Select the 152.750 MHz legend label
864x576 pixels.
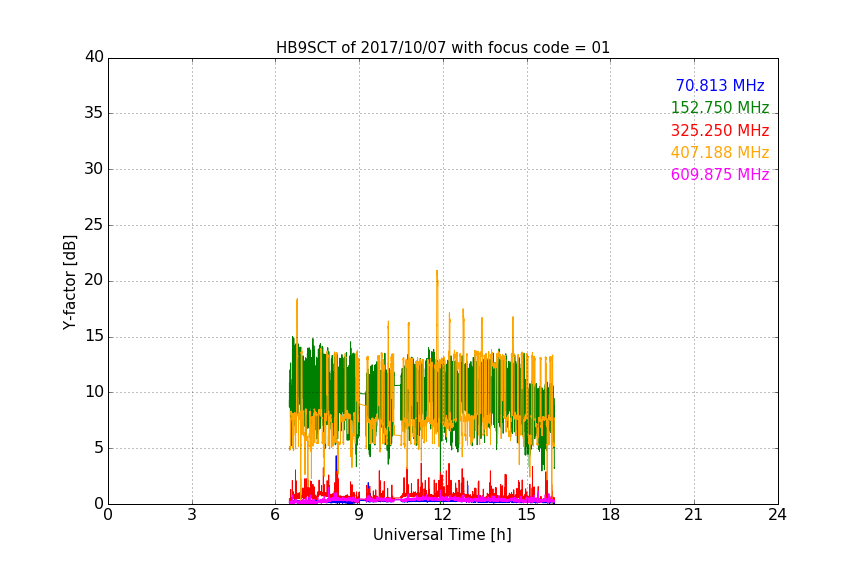coord(720,107)
